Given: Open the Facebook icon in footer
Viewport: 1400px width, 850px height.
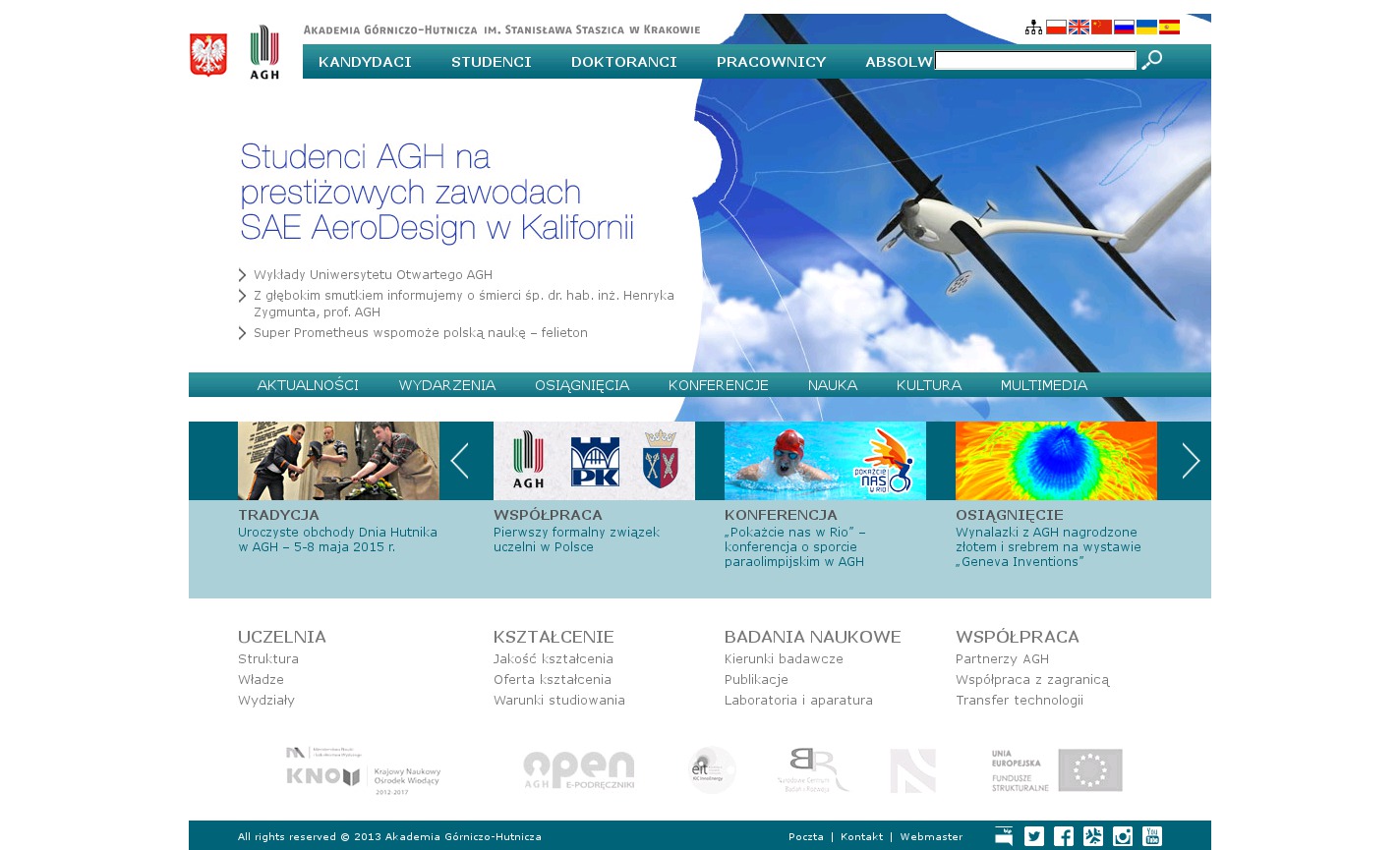Looking at the screenshot, I should point(1064,836).
